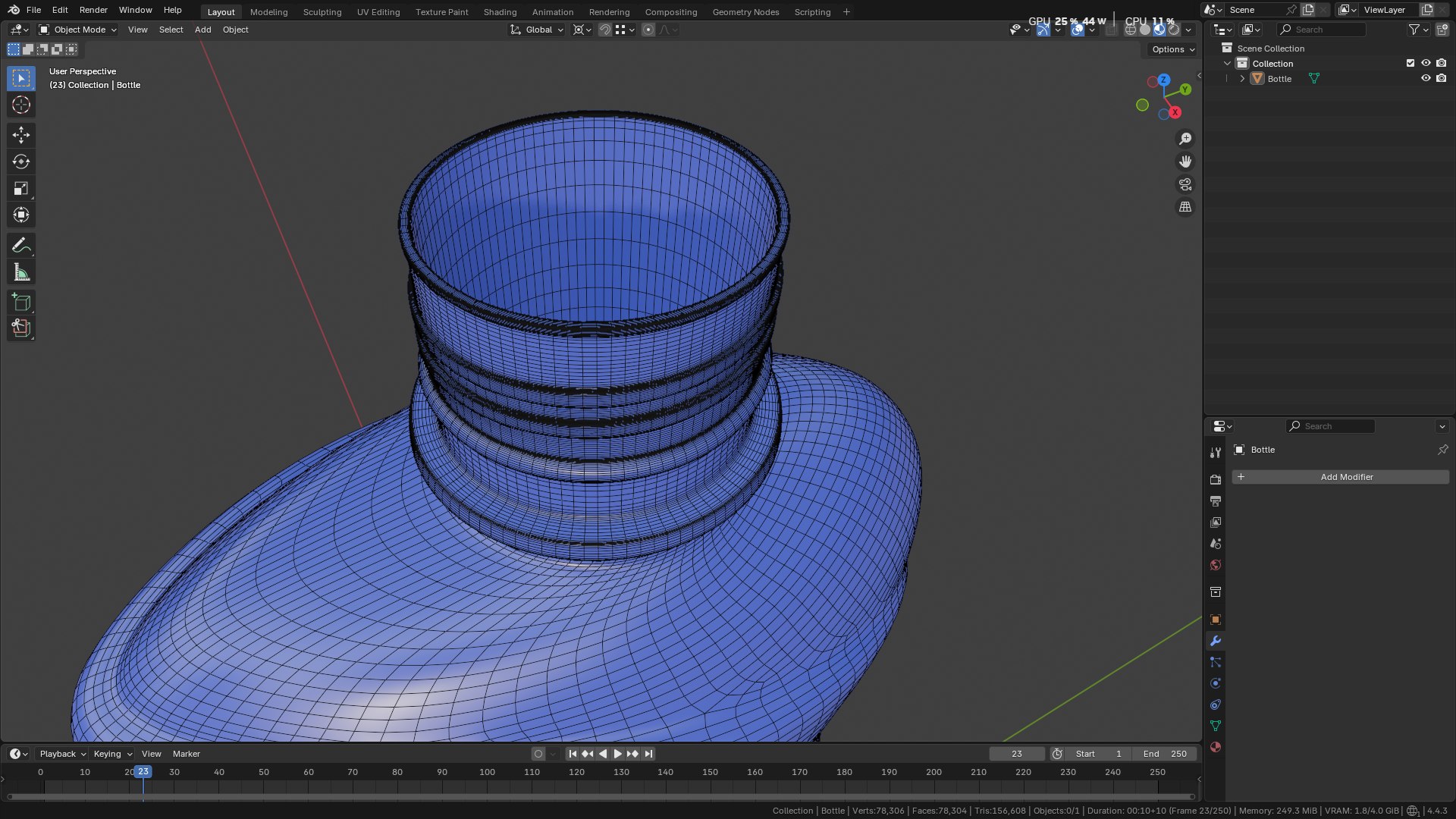Click the End frame field

[1165, 754]
